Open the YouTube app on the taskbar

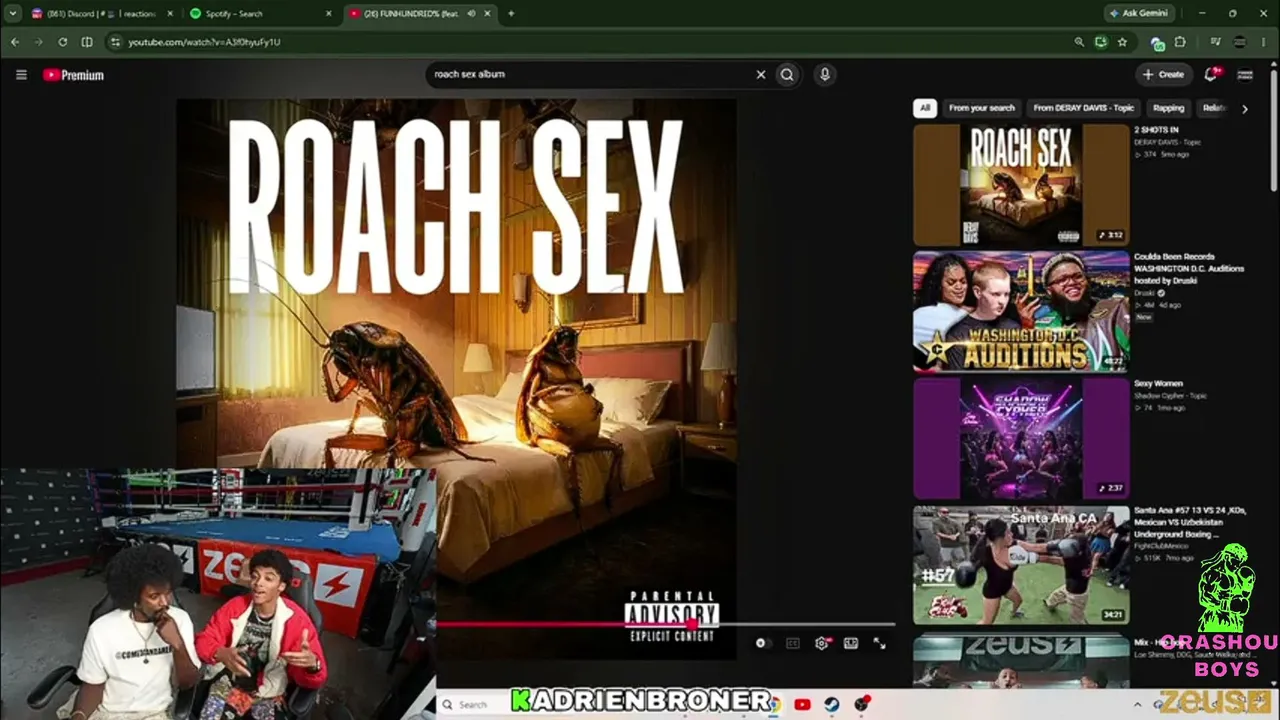point(802,705)
